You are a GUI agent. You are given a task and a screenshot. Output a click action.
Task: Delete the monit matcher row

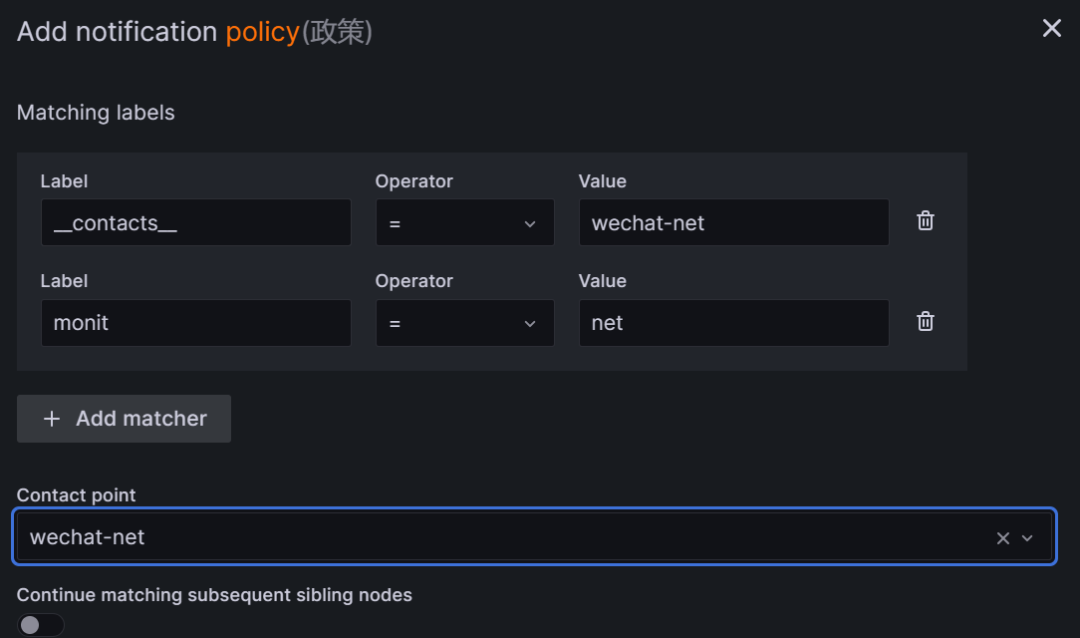point(926,321)
